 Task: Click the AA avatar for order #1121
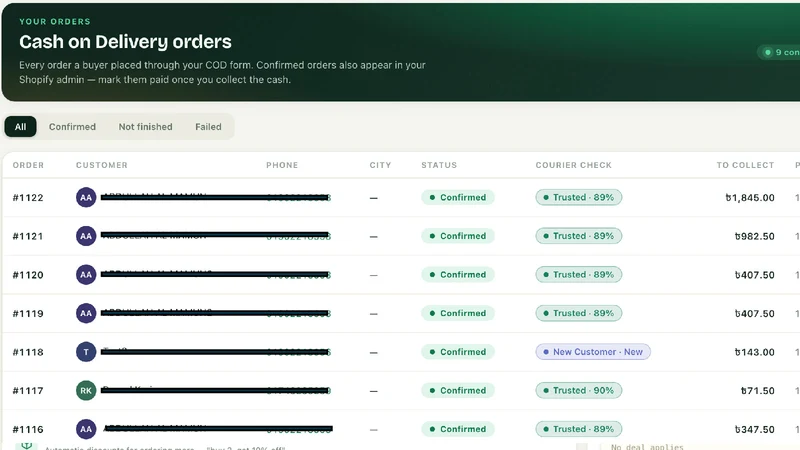pyautogui.click(x=86, y=236)
